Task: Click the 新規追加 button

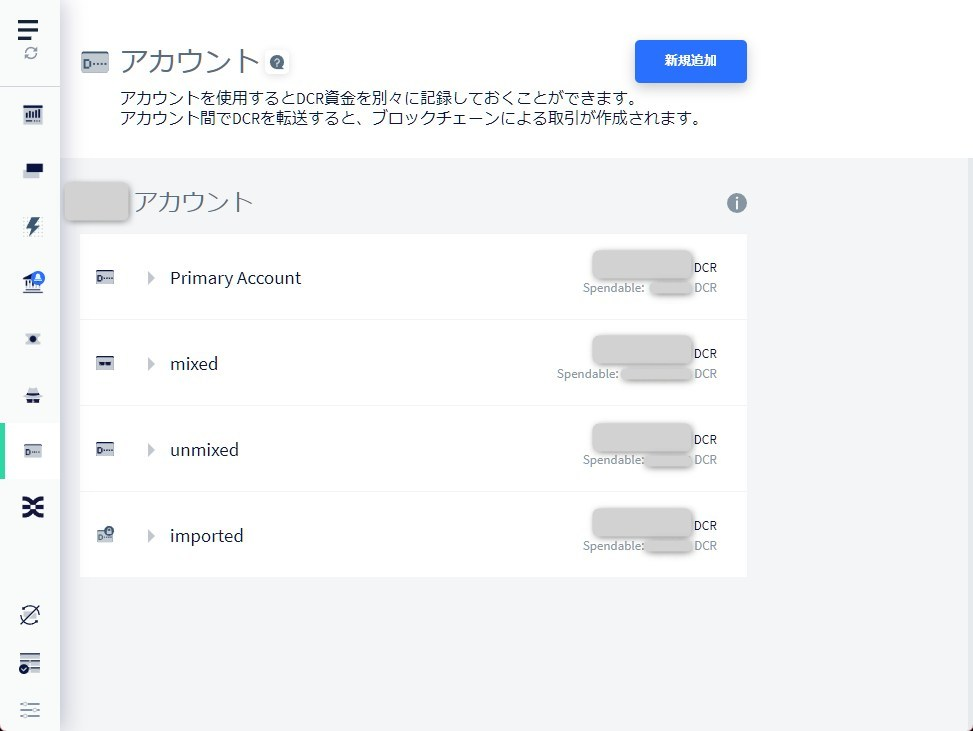Action: [x=690, y=61]
